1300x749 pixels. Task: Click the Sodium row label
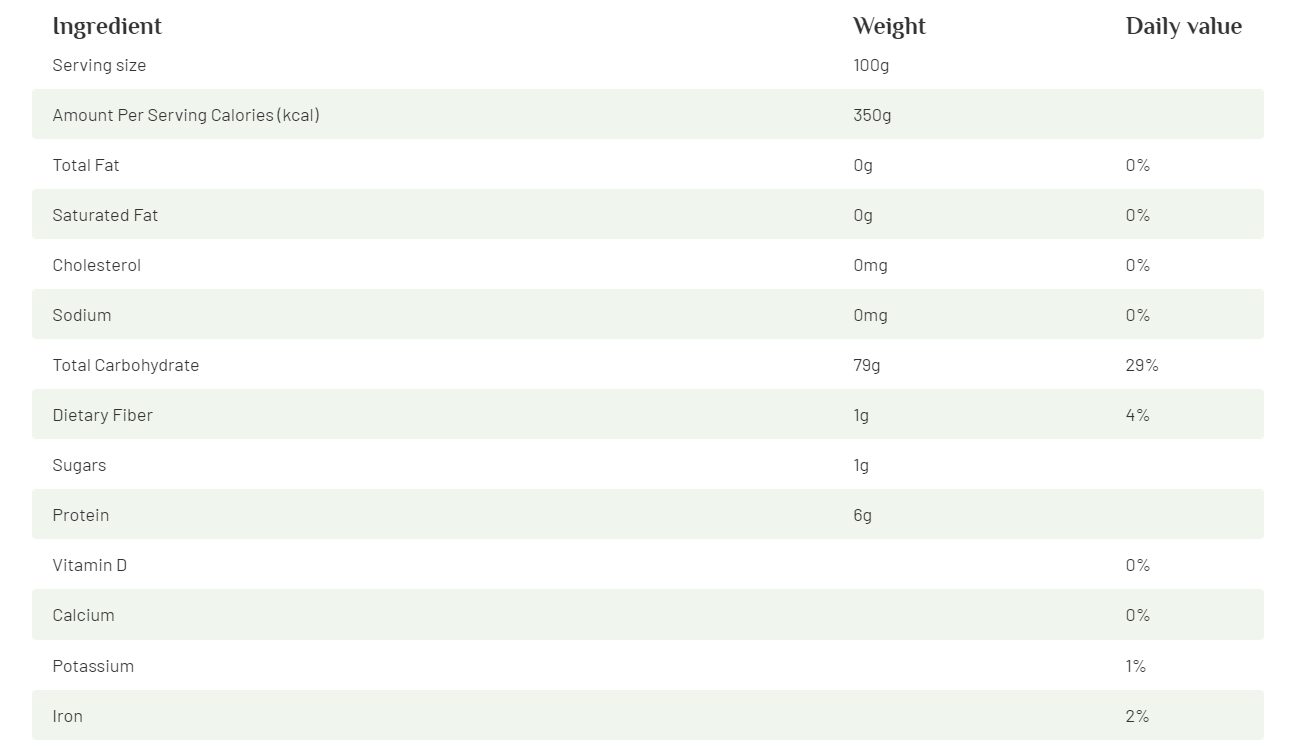point(82,315)
